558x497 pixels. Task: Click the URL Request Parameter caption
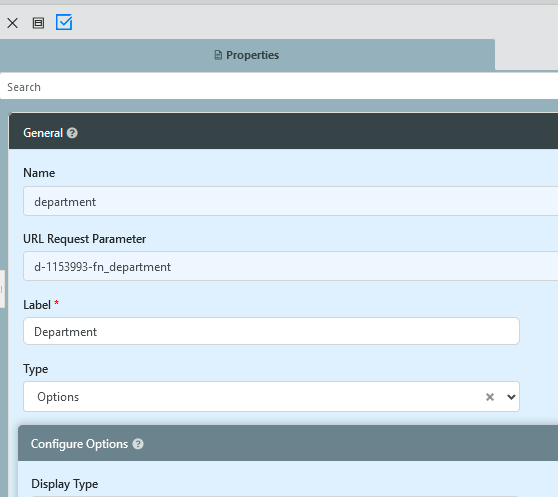(84, 239)
